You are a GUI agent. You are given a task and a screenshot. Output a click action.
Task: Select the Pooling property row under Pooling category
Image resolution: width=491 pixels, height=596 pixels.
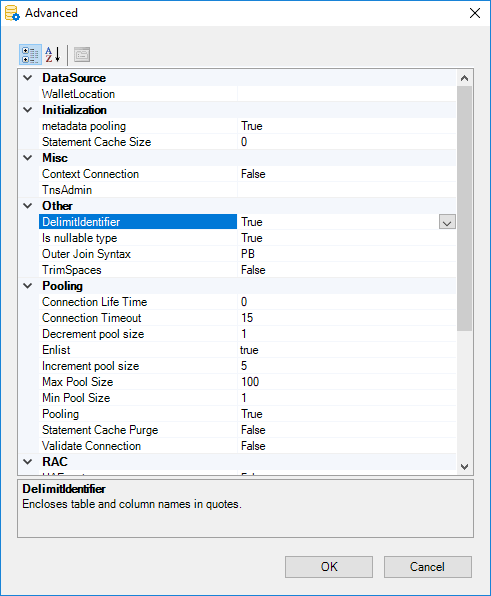pyautogui.click(x=138, y=414)
